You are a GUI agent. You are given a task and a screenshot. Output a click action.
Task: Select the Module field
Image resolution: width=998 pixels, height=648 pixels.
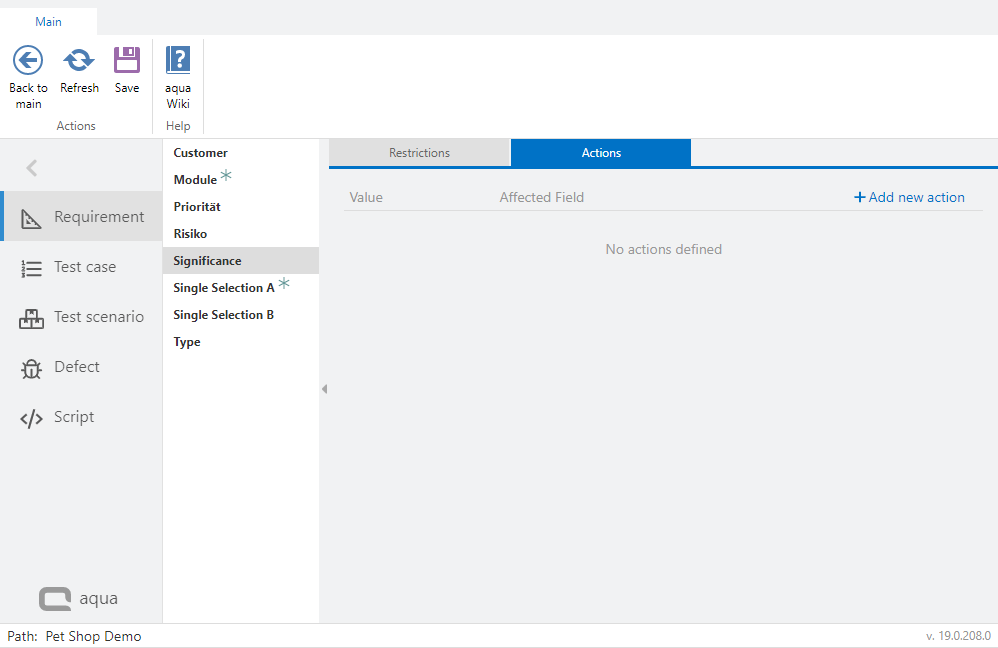[195, 180]
